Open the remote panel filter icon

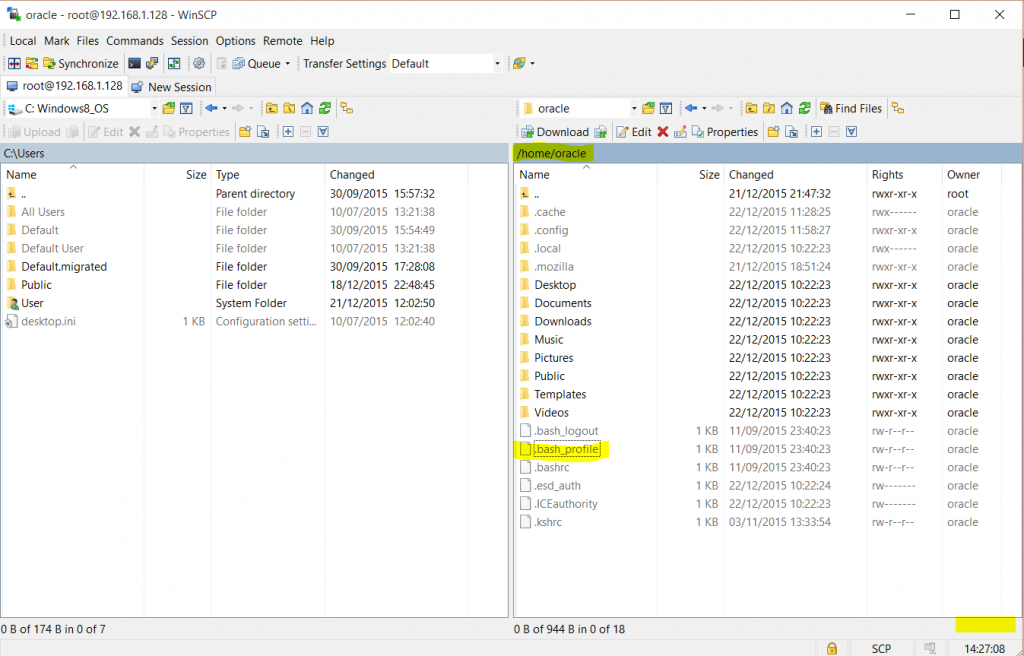point(665,108)
